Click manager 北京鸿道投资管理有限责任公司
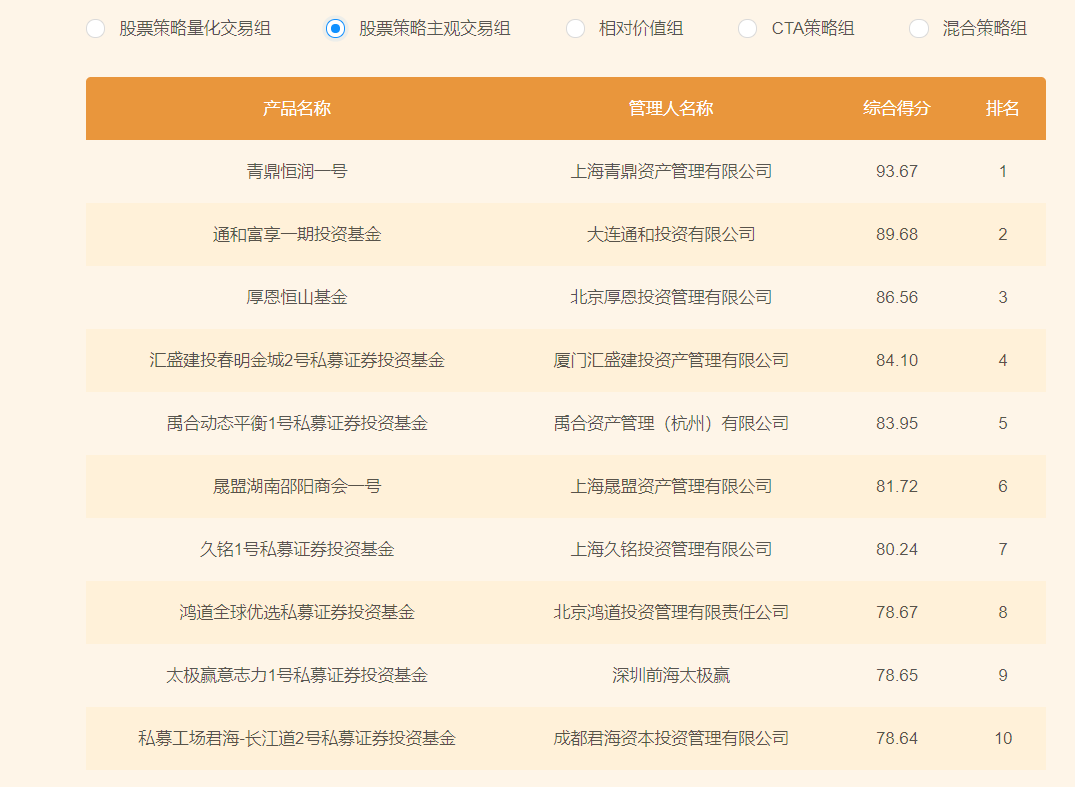1075x787 pixels. pyautogui.click(x=671, y=613)
